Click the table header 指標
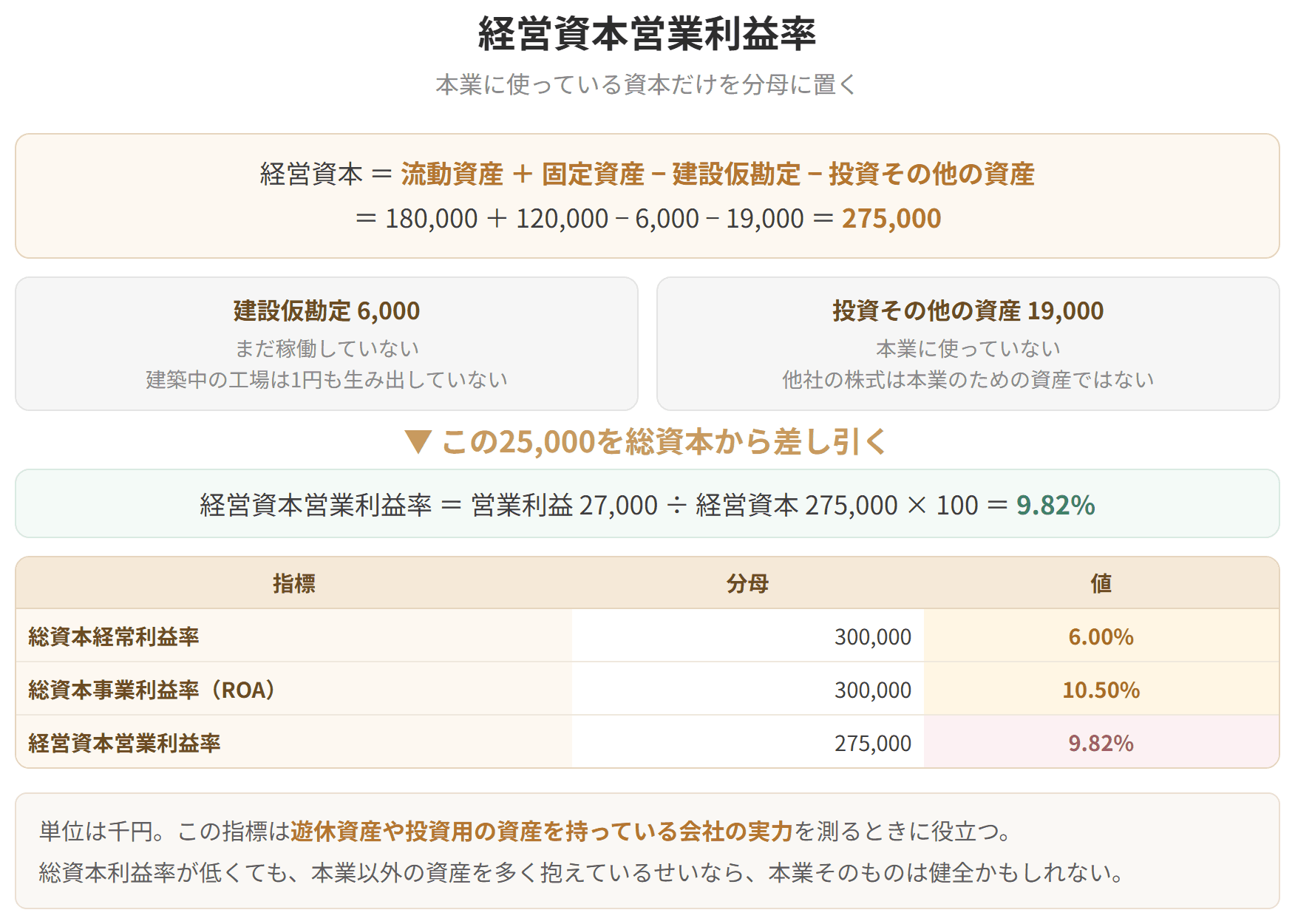The width and height of the screenshot is (1295, 924). pos(294,584)
